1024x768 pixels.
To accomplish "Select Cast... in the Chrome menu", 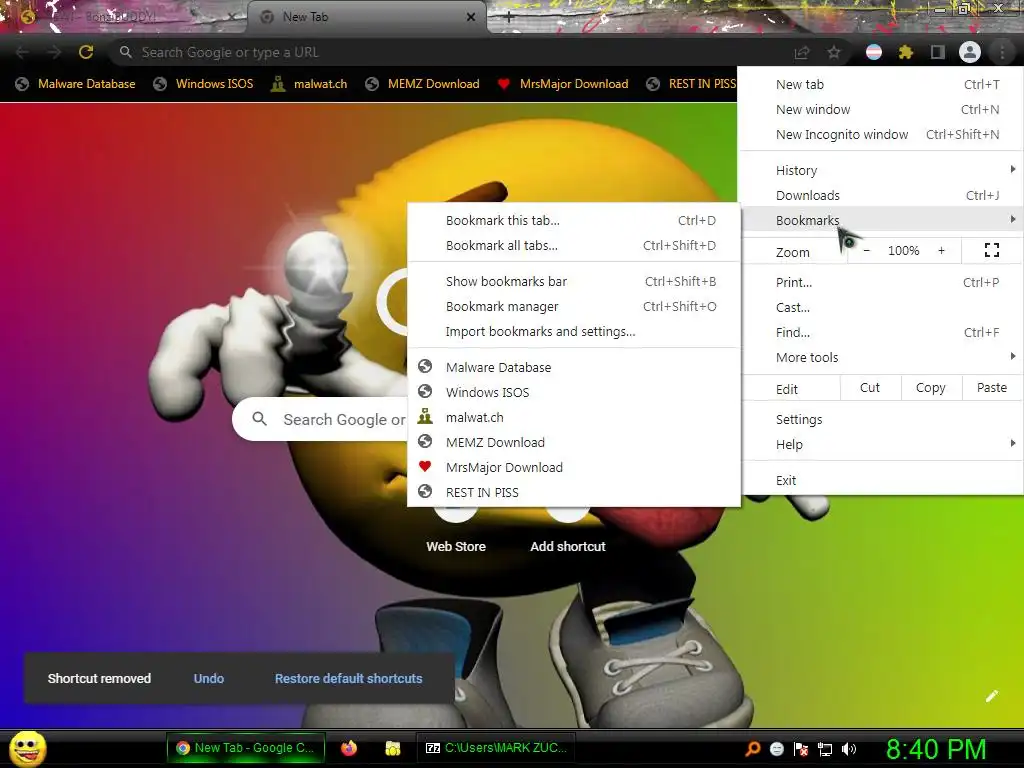I will pyautogui.click(x=882, y=307).
